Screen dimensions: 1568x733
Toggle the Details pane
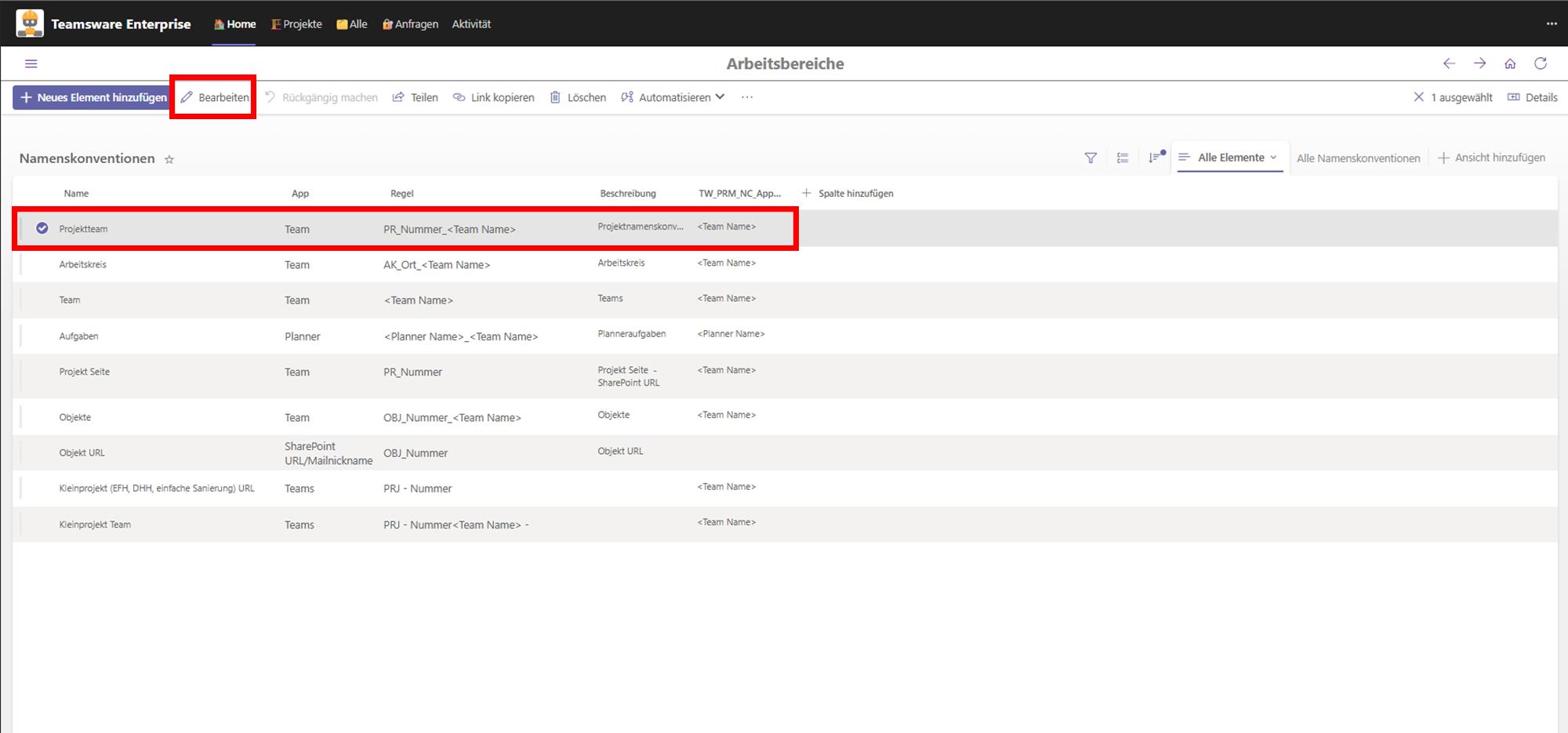tap(1533, 97)
